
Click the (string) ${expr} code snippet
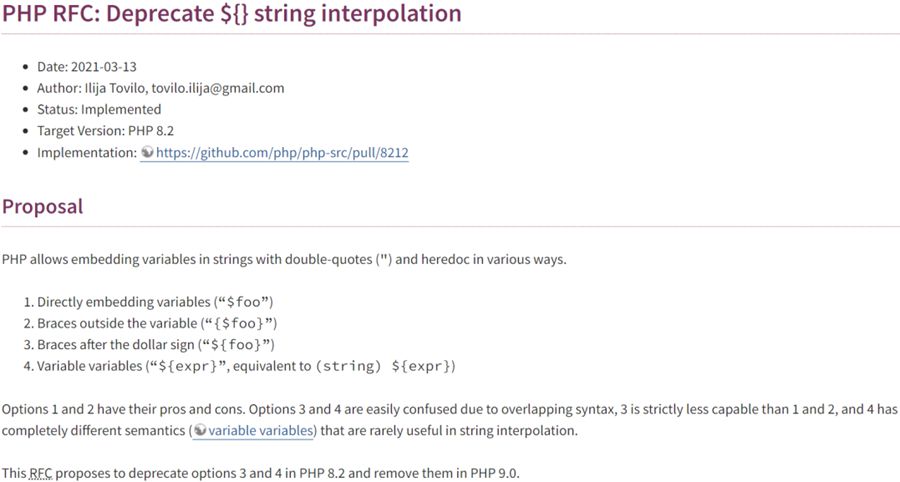tap(386, 366)
